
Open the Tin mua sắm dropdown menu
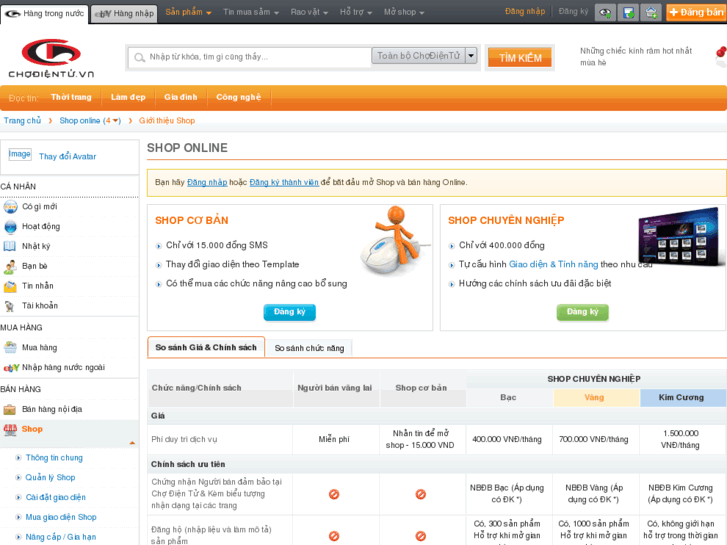[x=251, y=12]
